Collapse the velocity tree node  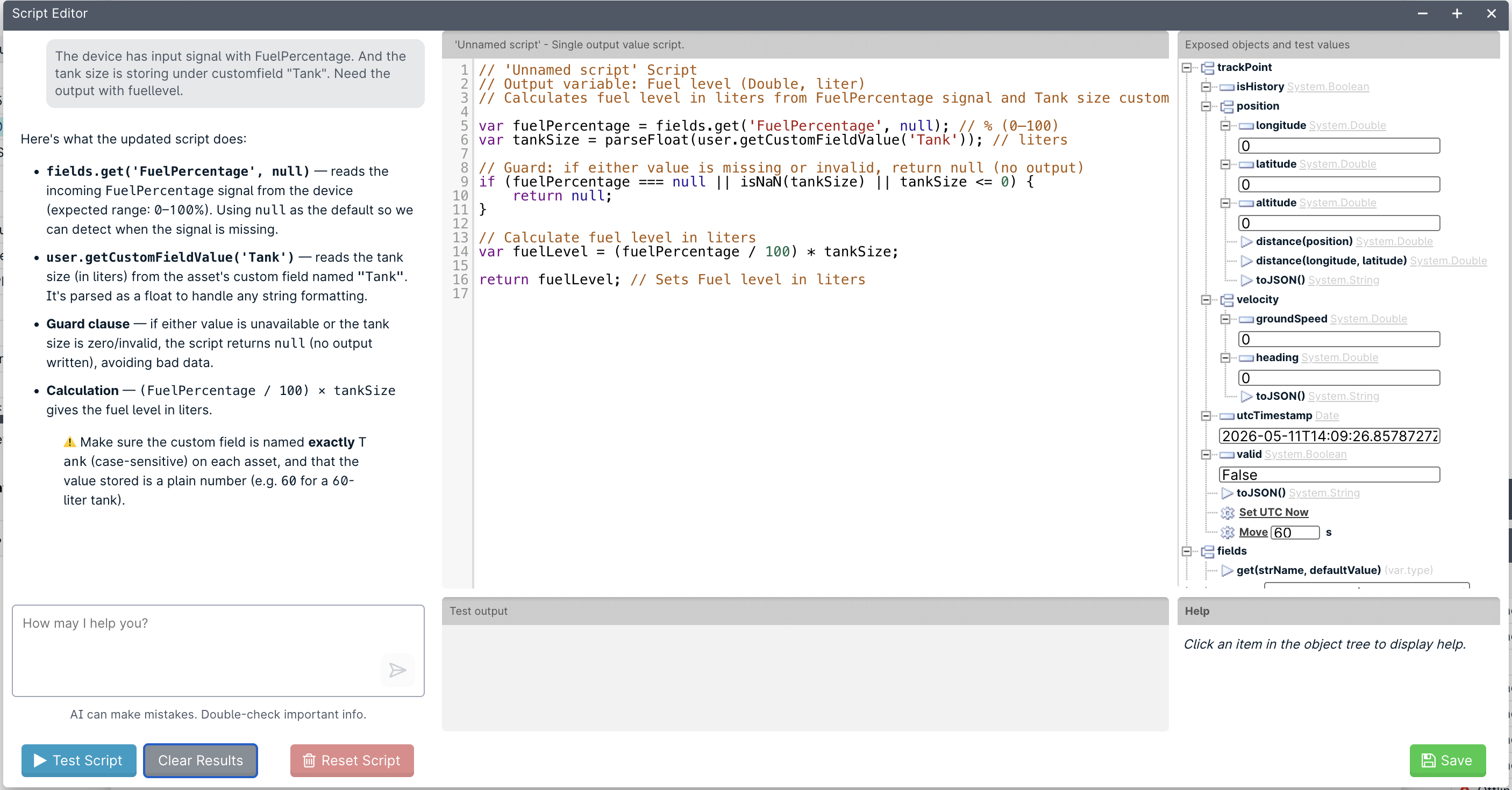click(1206, 300)
